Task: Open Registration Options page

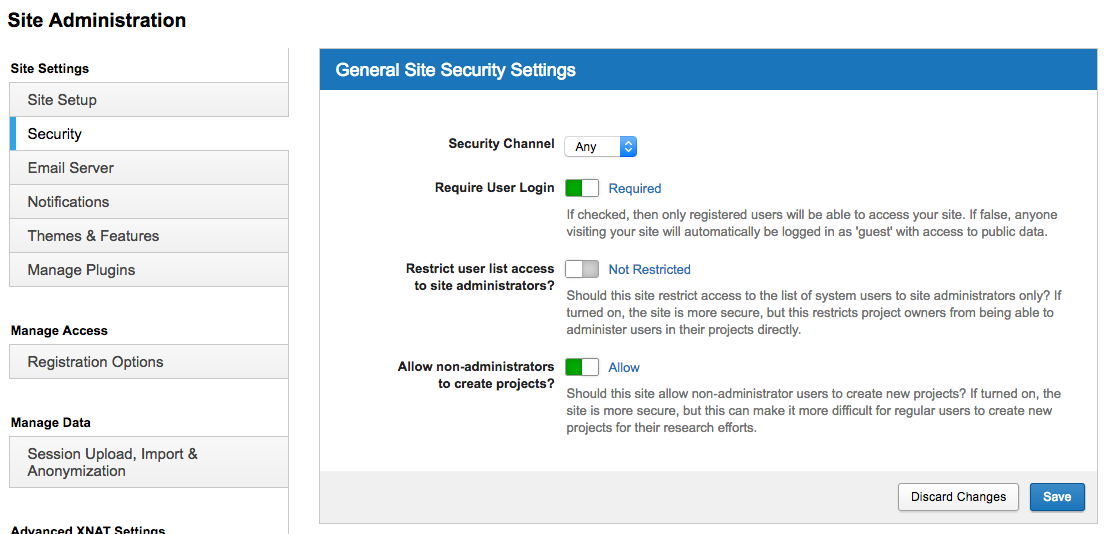Action: pos(149,362)
